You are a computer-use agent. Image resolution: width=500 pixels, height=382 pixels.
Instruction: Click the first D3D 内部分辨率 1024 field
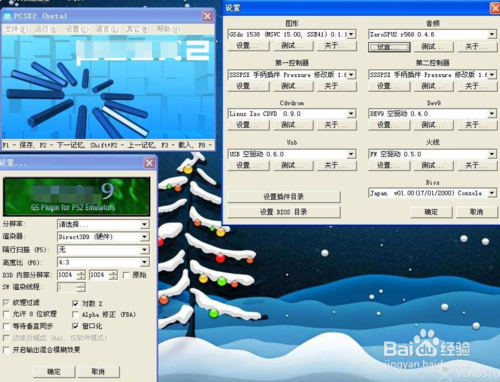[67, 275]
